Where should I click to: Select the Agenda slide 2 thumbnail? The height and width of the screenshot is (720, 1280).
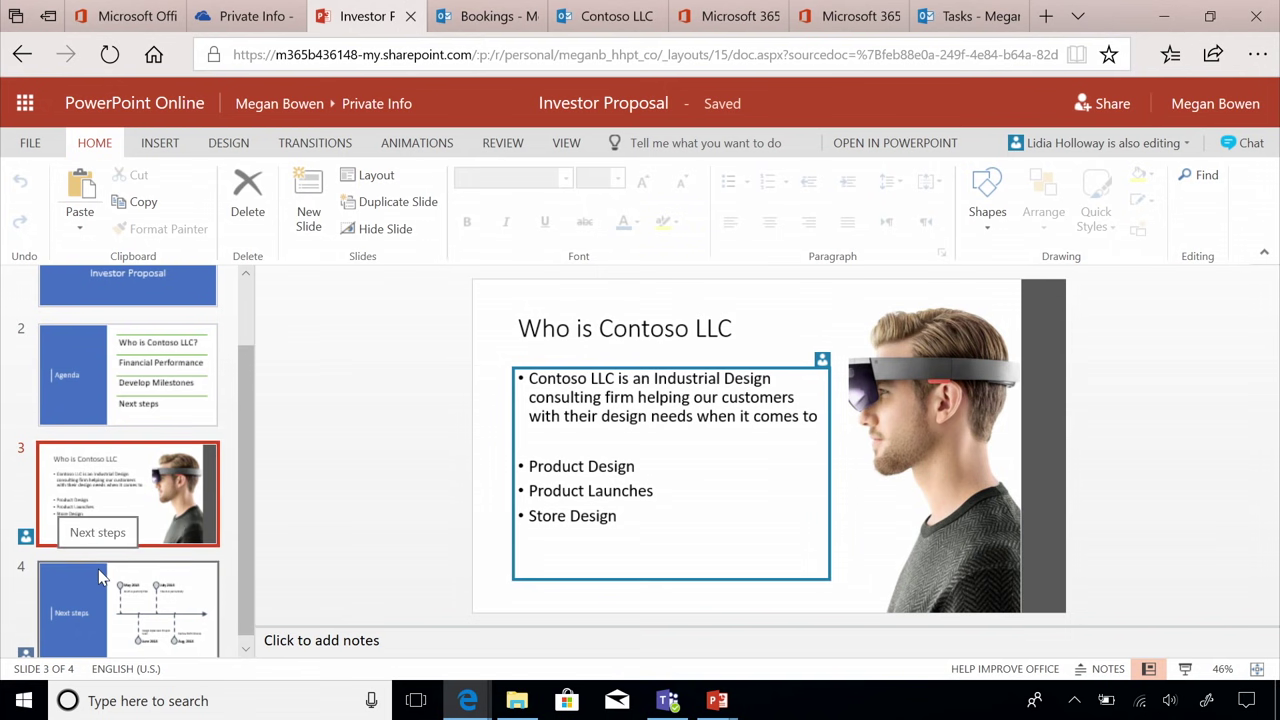pyautogui.click(x=128, y=375)
